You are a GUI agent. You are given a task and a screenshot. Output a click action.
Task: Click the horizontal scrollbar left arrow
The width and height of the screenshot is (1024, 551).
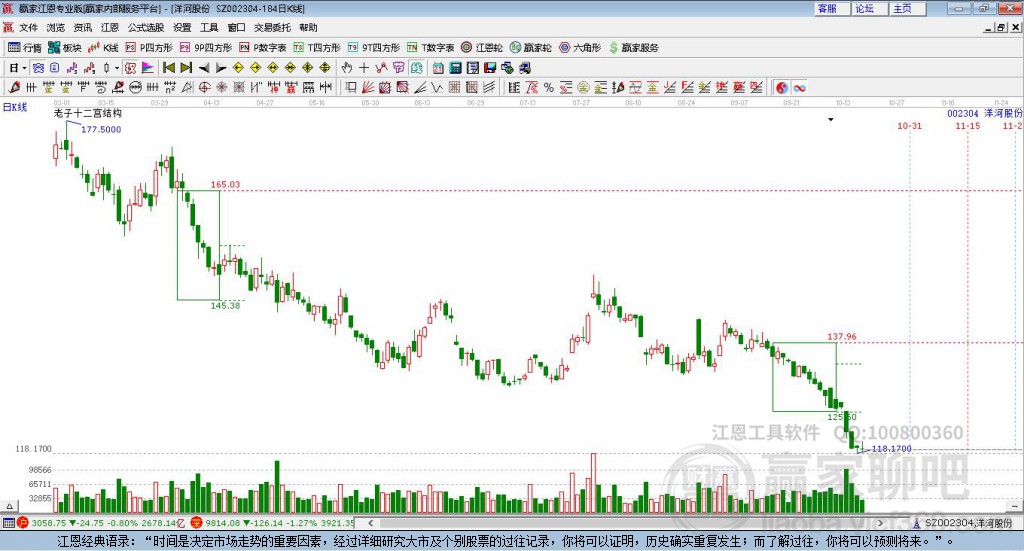[371, 523]
